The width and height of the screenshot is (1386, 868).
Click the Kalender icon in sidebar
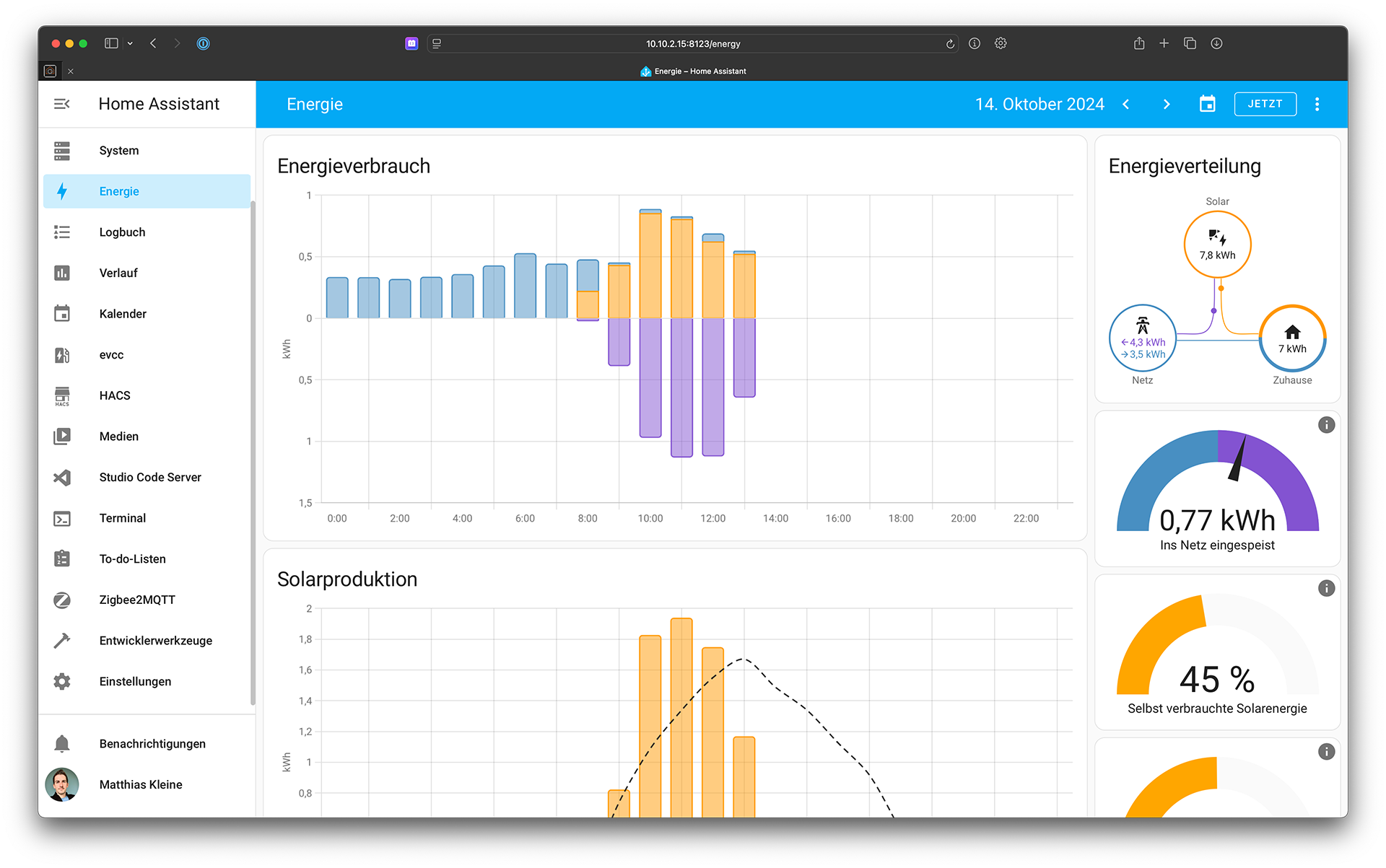62,314
